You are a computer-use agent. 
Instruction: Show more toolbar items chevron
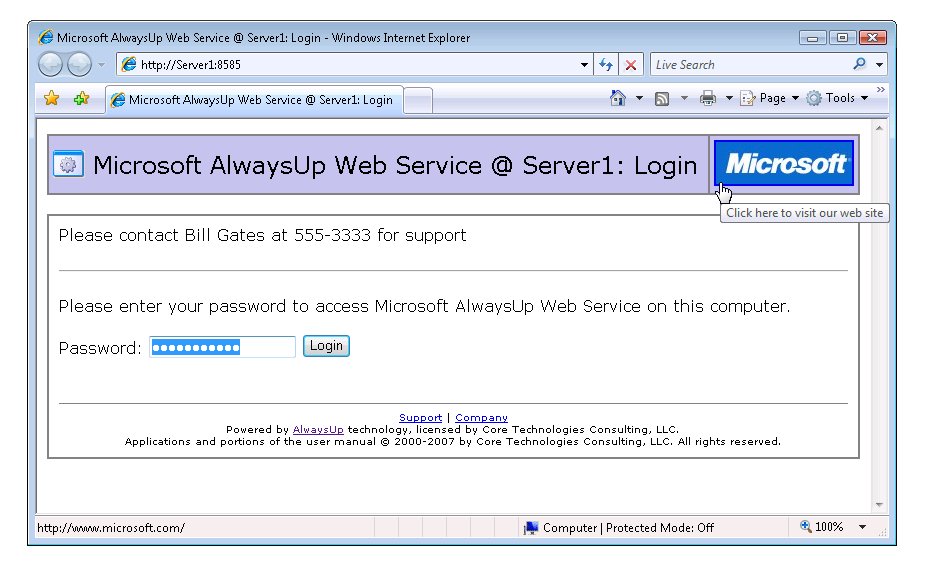coord(881,90)
